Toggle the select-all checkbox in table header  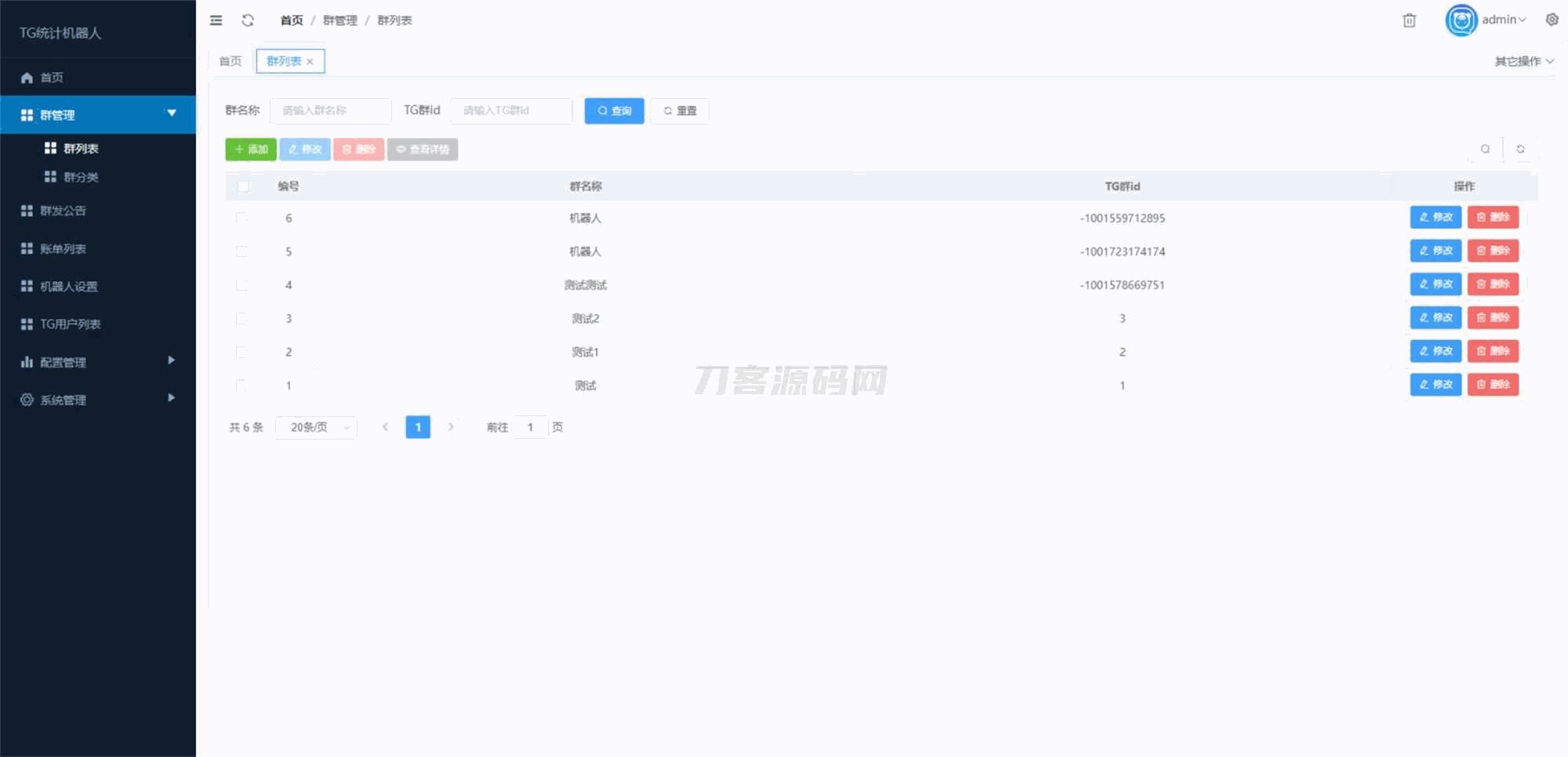pos(243,187)
